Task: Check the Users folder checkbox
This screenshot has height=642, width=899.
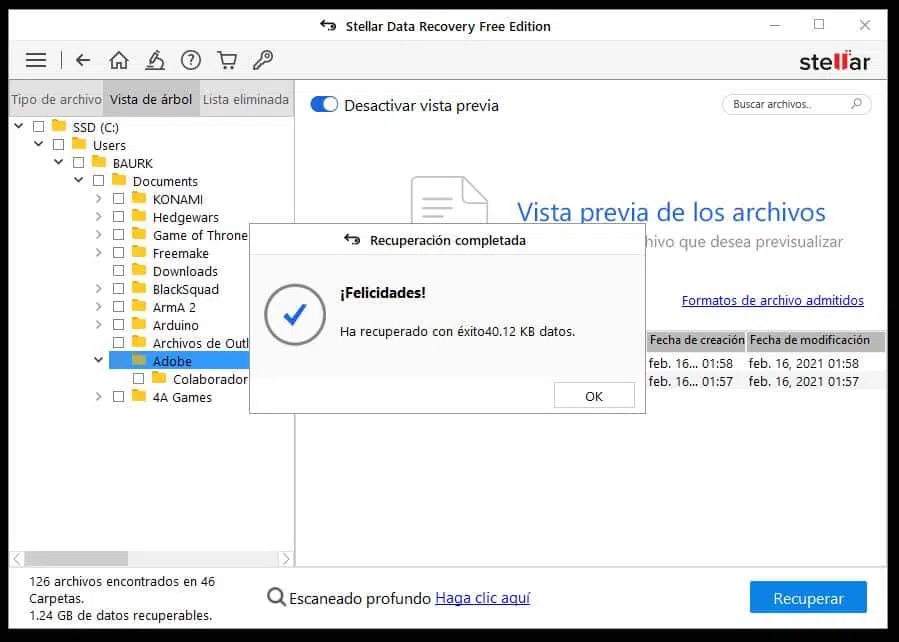Action: click(58, 145)
